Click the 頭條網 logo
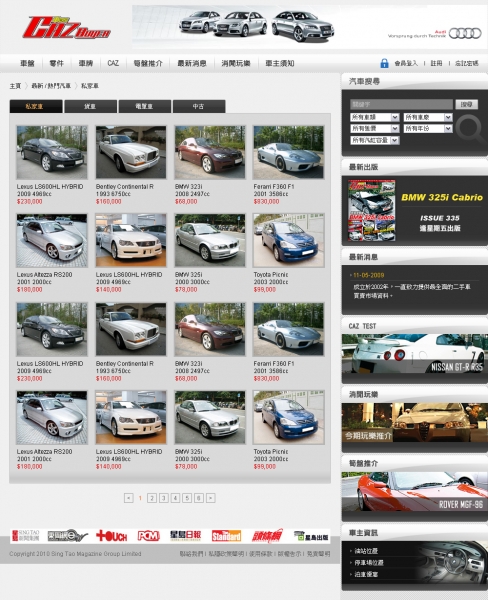This screenshot has height=600, width=488. pos(267,536)
